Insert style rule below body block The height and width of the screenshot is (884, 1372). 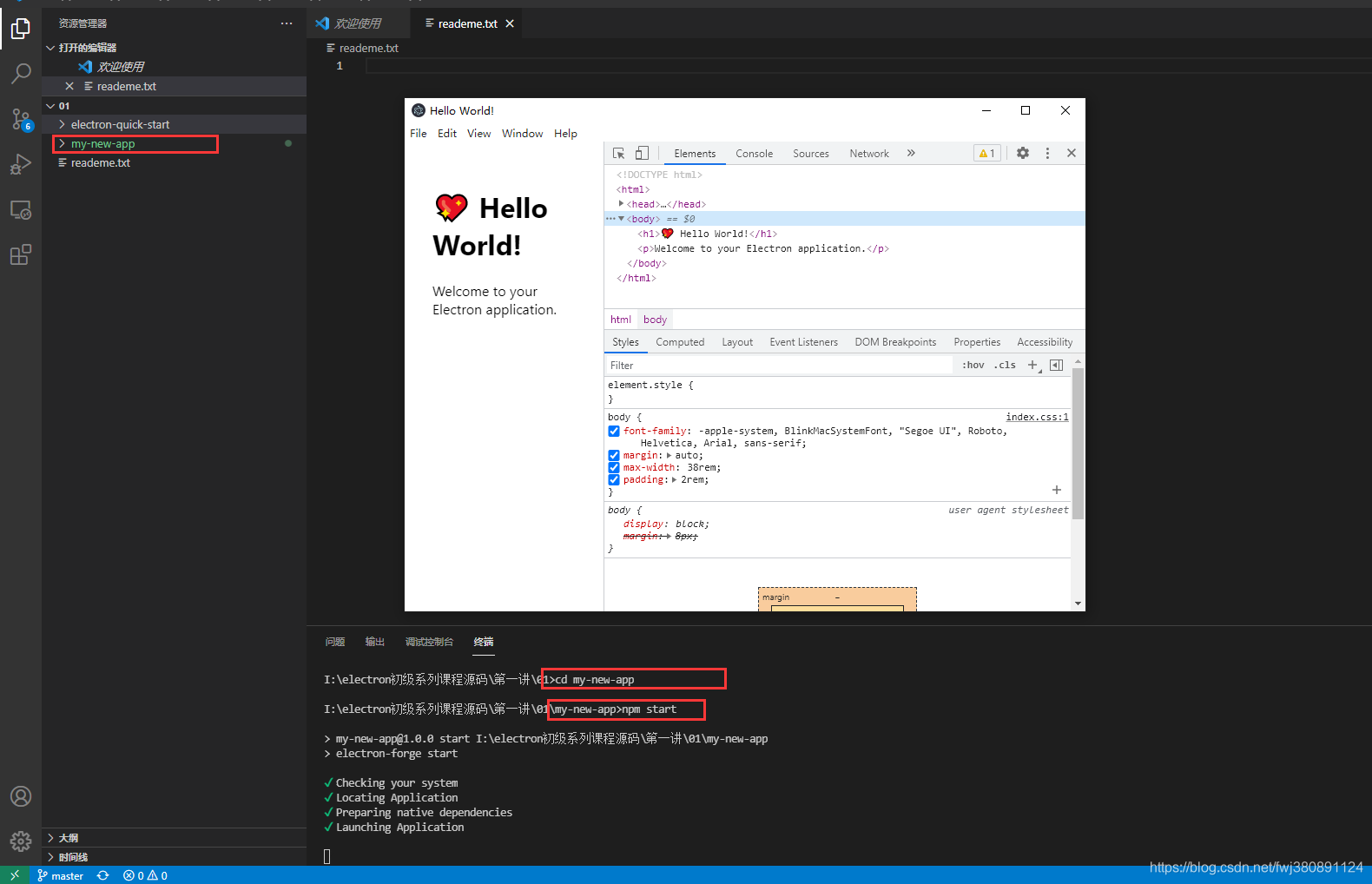1057,490
